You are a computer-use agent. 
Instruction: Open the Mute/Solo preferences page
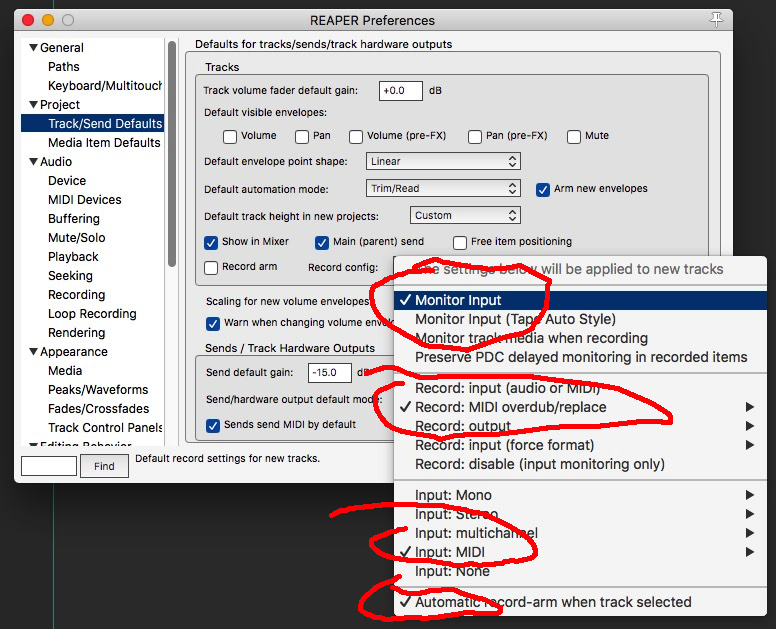pos(77,238)
